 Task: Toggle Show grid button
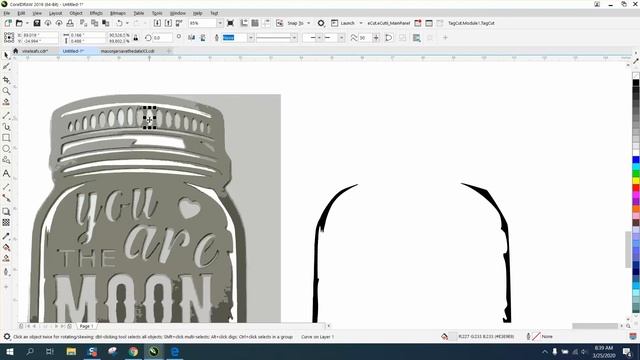pos(255,23)
